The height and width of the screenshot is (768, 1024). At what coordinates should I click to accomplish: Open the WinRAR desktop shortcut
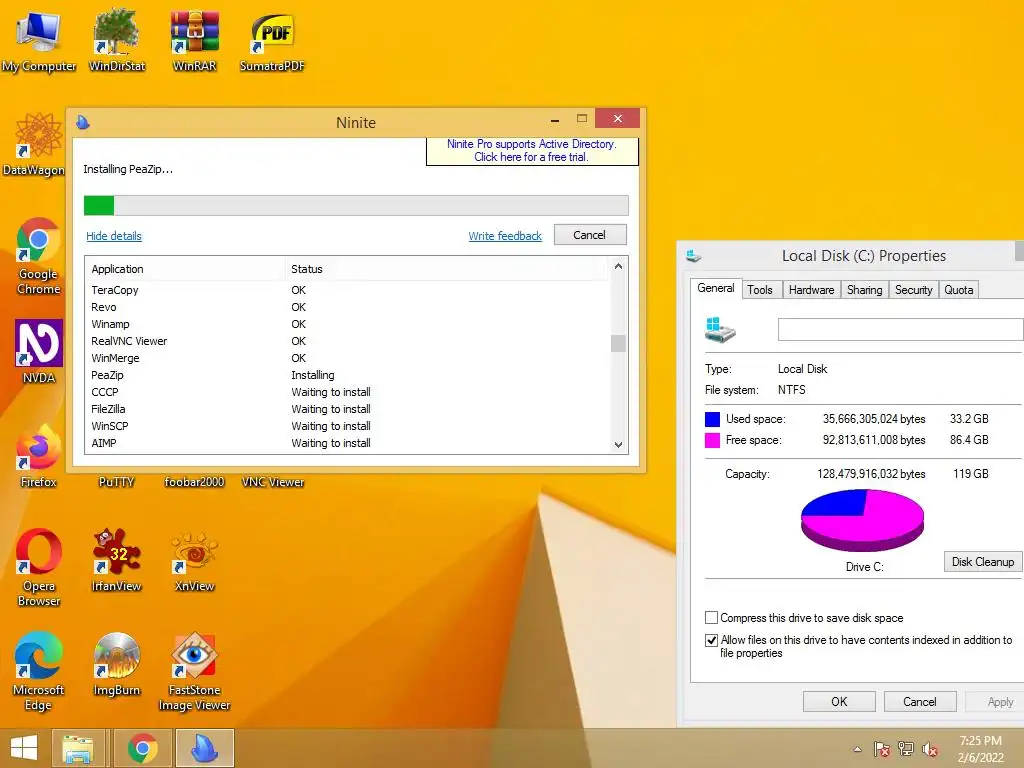195,42
